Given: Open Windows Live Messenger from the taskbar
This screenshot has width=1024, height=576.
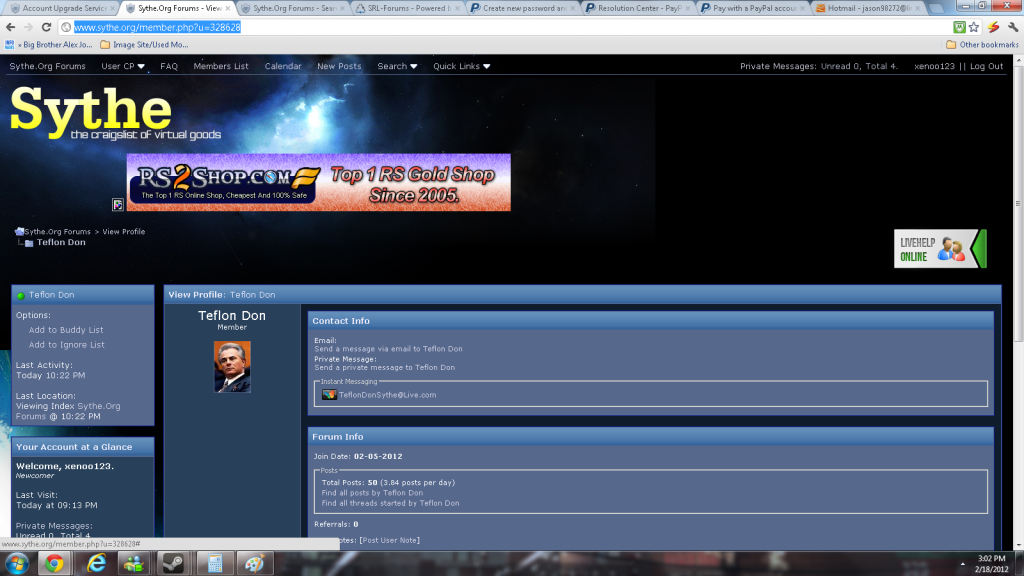Looking at the screenshot, I should point(134,563).
